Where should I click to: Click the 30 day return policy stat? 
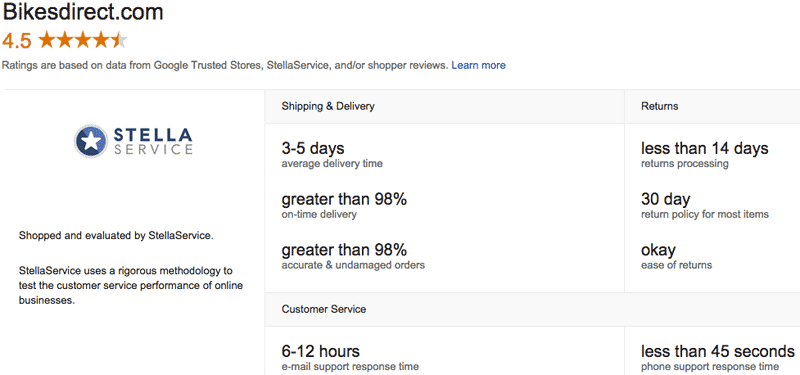(705, 205)
